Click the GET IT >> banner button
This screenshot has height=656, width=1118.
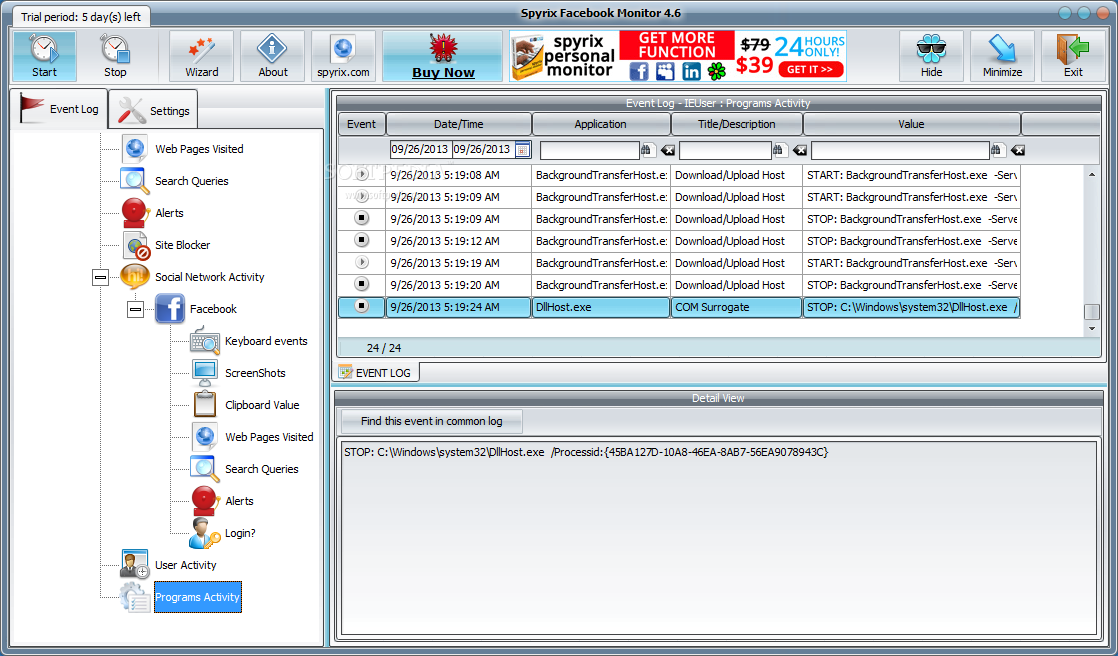point(811,69)
